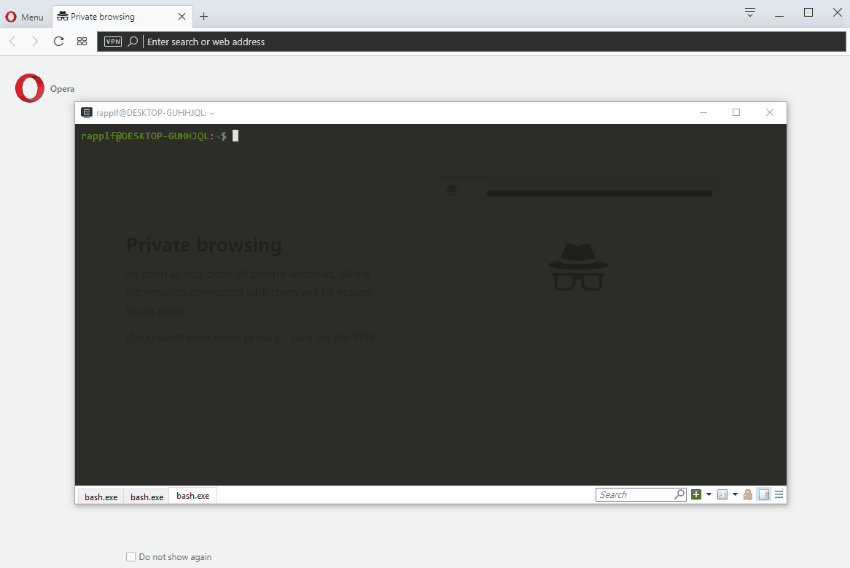Open Opera's tab menu icon in title bar
Screen dimensions: 850x568
pyautogui.click(x=750, y=12)
